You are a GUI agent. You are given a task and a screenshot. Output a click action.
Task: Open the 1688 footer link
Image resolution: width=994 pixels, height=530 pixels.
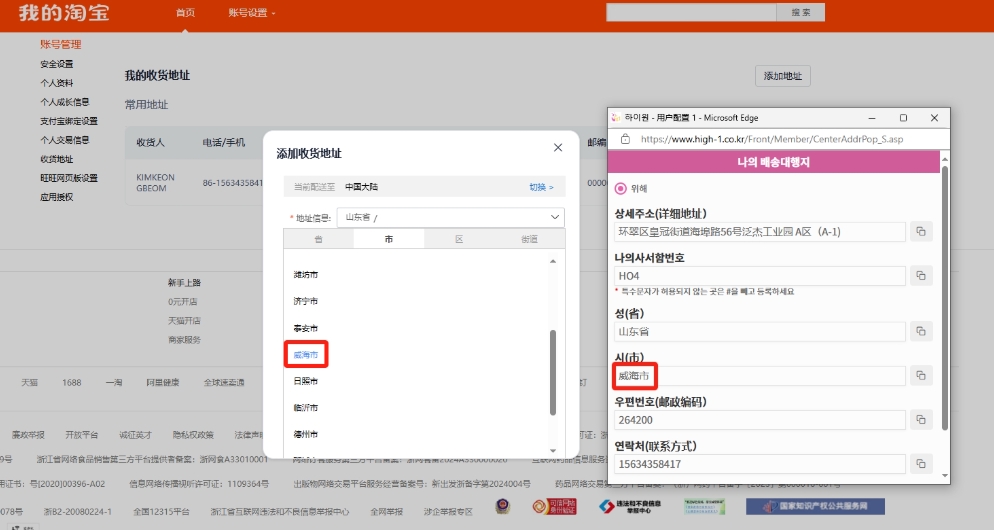click(x=72, y=382)
